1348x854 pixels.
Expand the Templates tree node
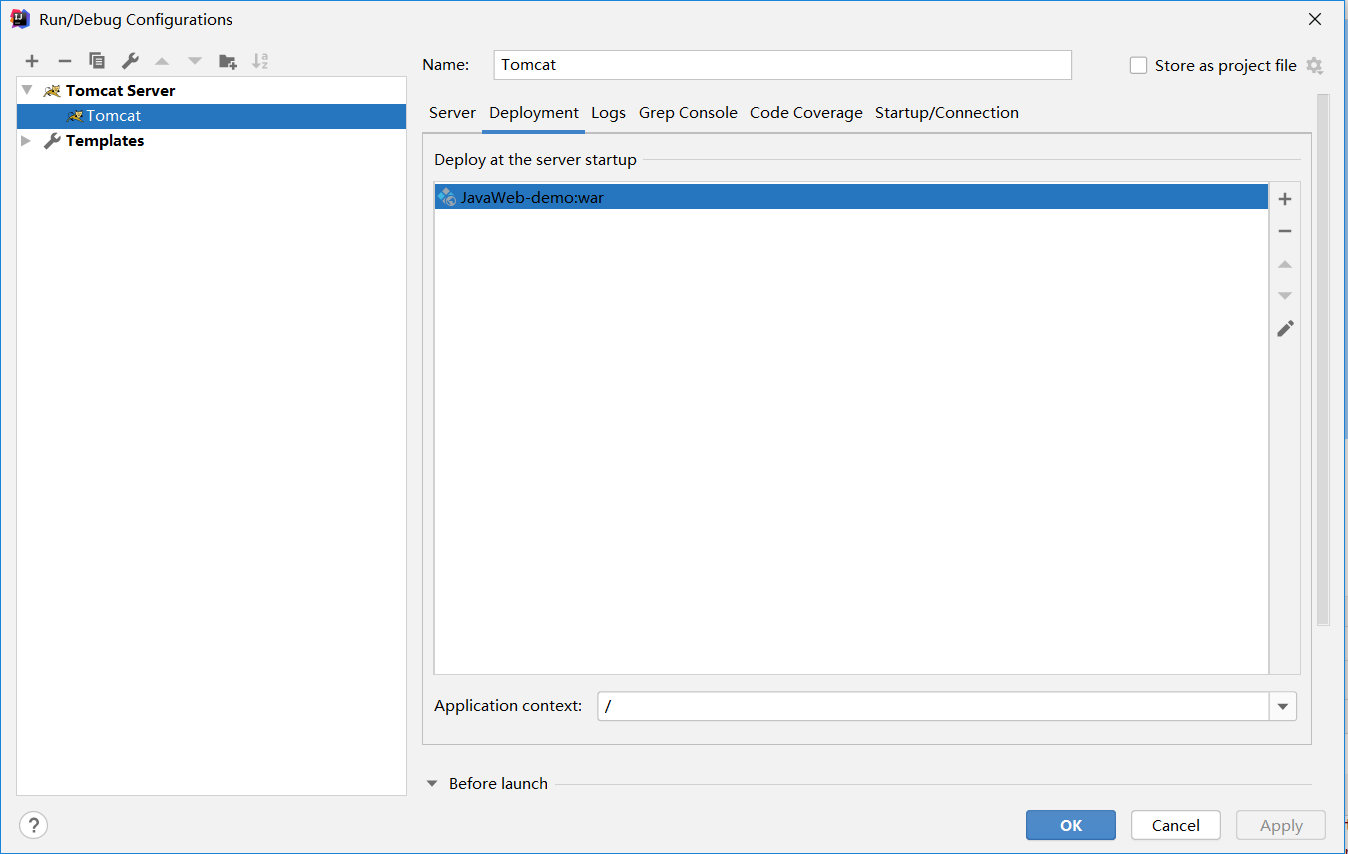(x=27, y=141)
